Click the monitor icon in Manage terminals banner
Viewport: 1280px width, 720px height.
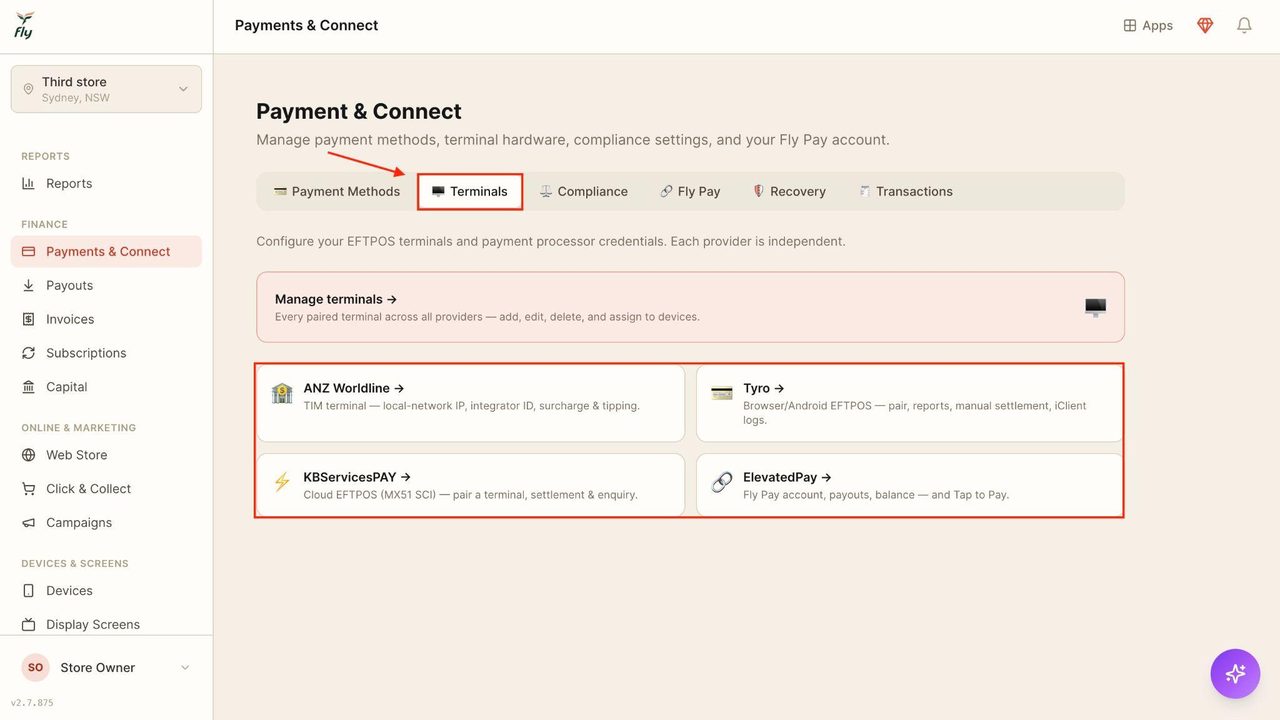pos(1095,308)
